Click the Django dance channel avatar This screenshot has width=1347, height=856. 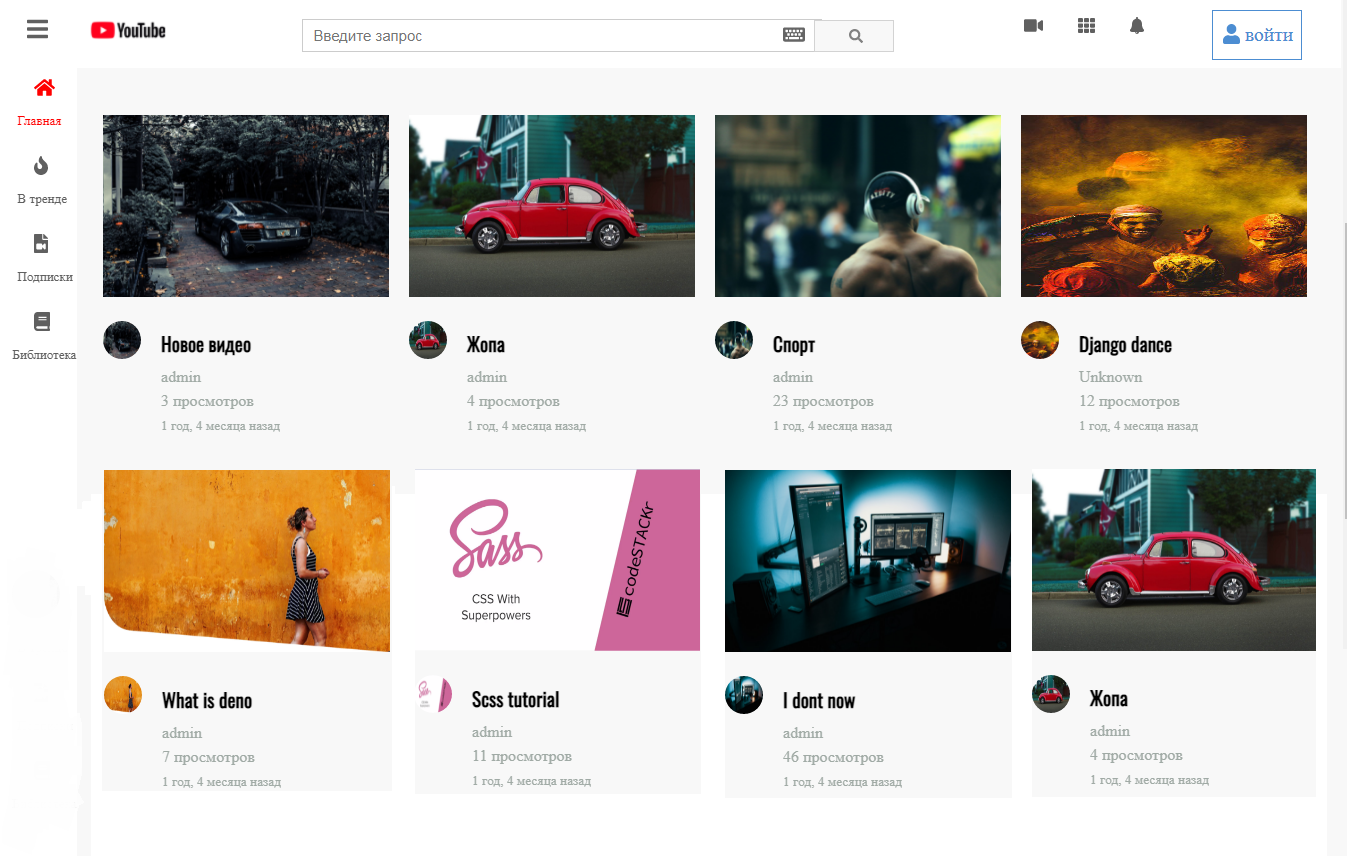1040,340
